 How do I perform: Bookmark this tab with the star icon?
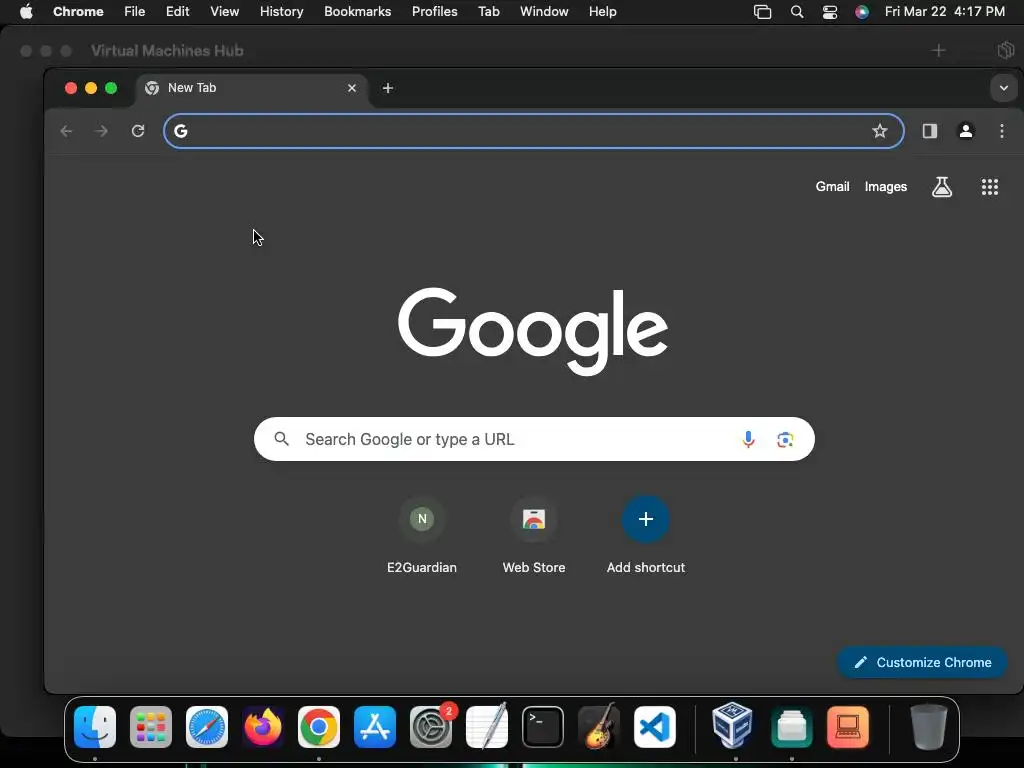[x=880, y=131]
